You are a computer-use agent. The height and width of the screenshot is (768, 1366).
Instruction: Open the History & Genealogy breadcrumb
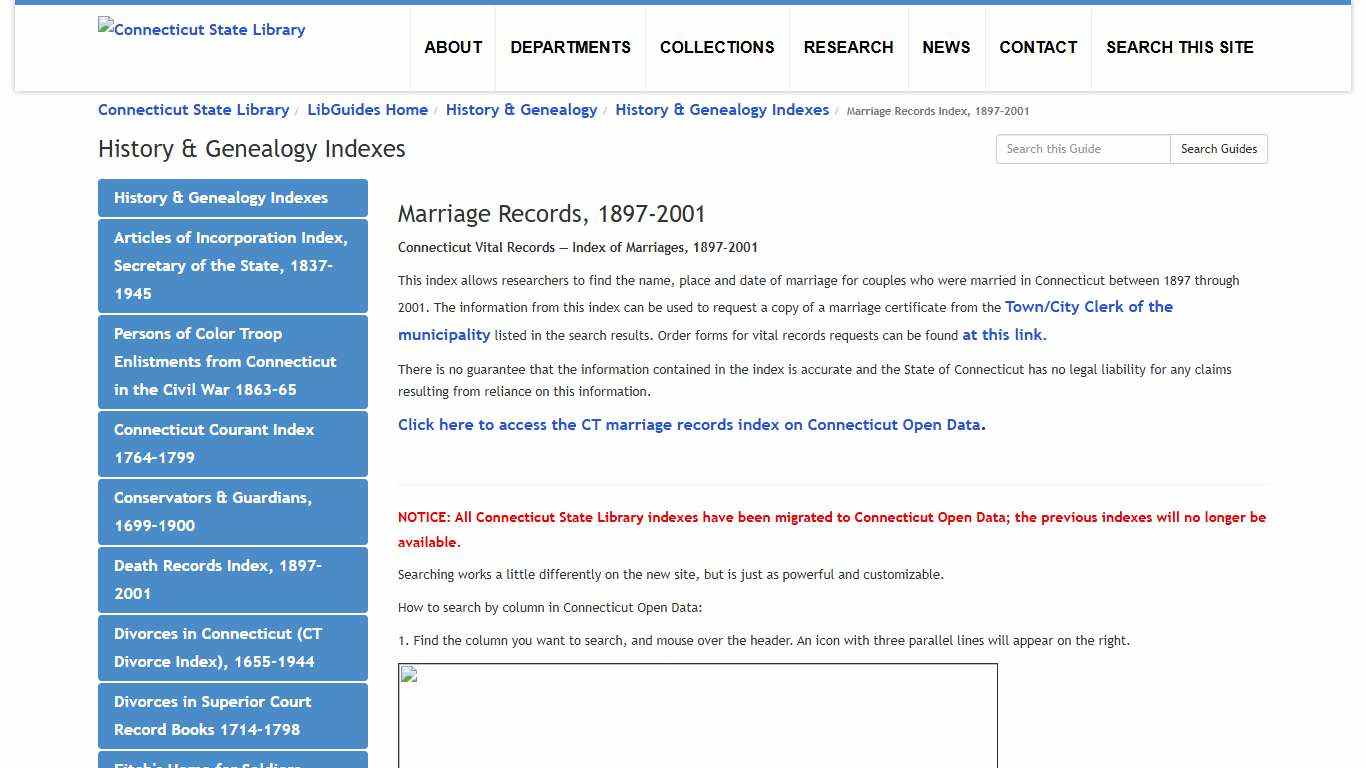(521, 110)
